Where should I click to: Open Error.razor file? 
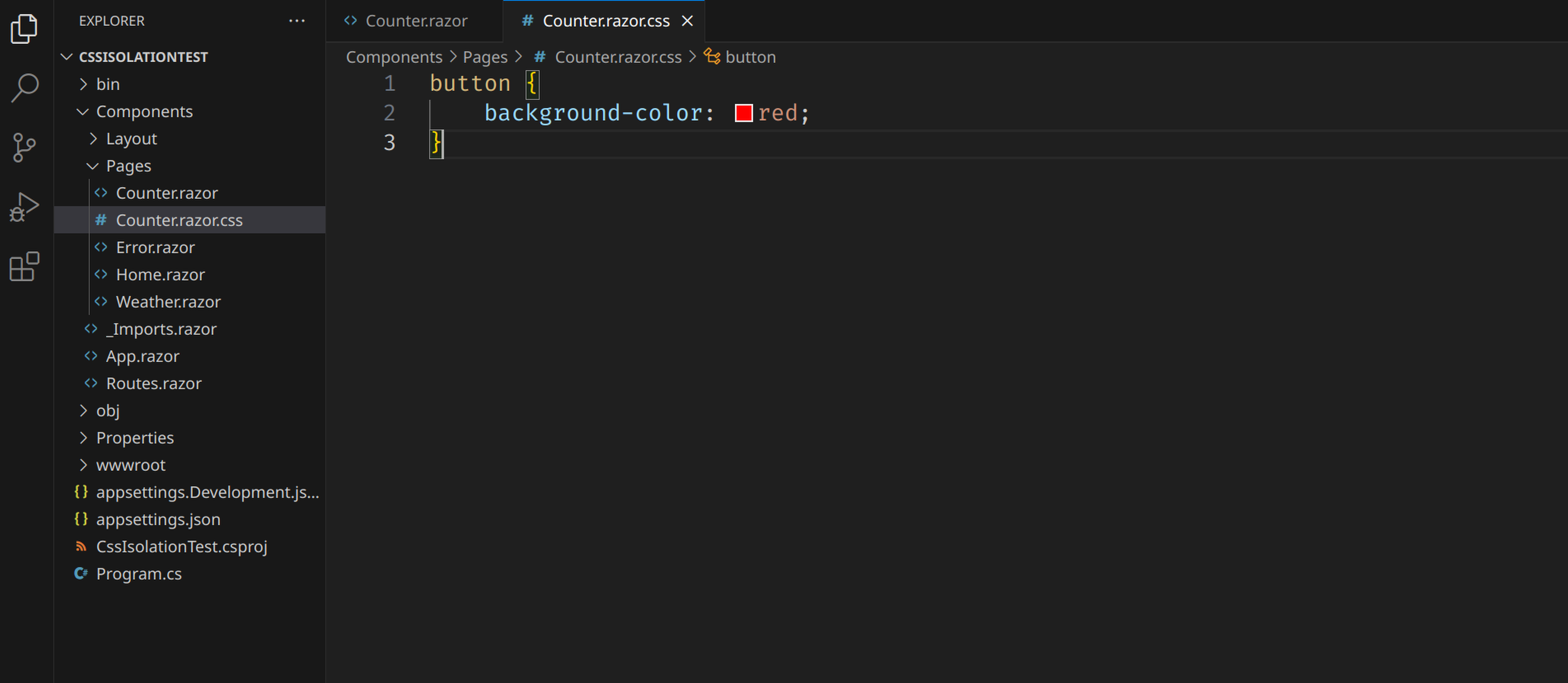click(x=190, y=247)
